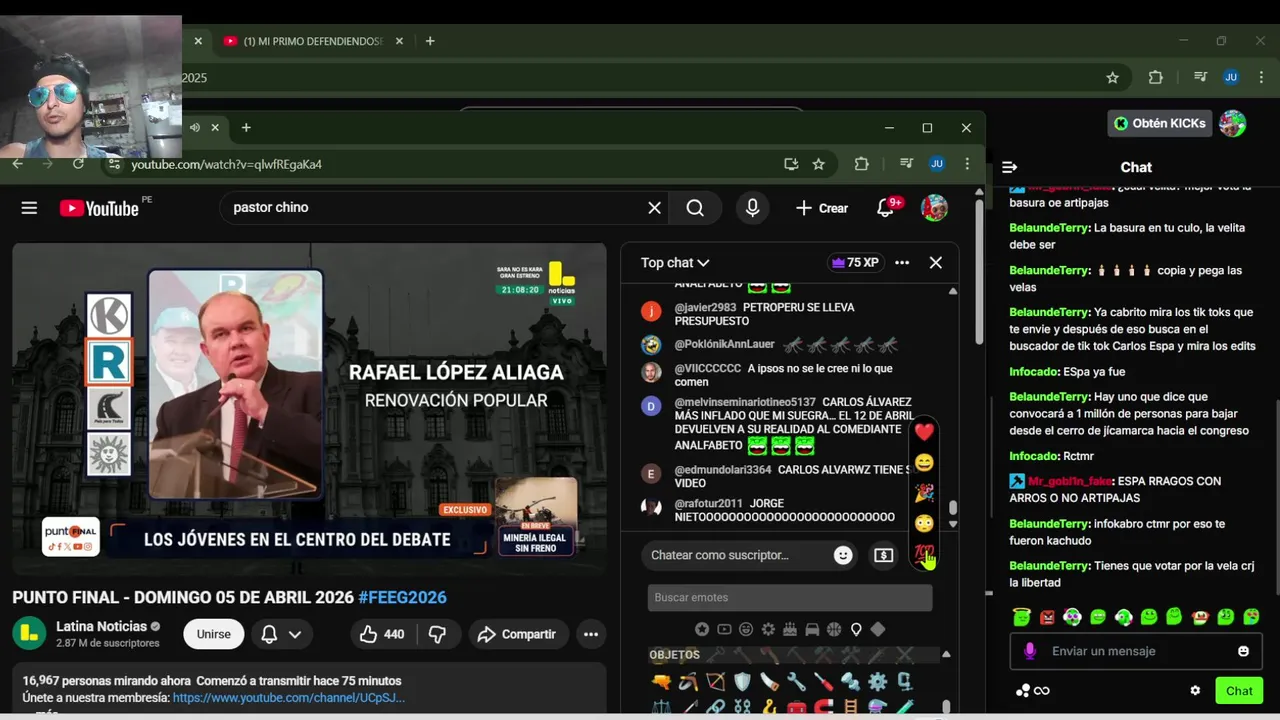Bookmark the youtube.com page with star

pyautogui.click(x=819, y=164)
